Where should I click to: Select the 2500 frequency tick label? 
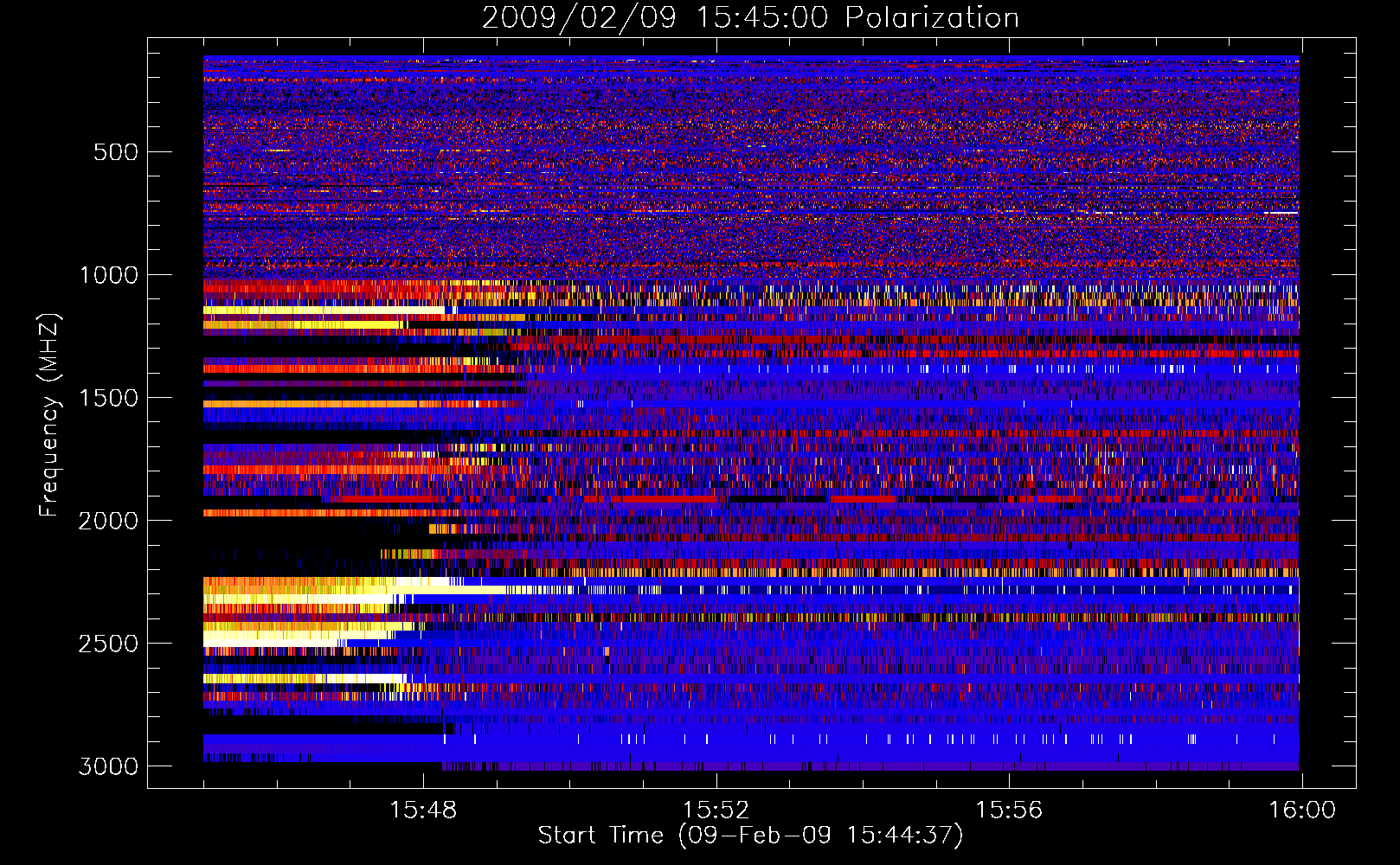(109, 644)
